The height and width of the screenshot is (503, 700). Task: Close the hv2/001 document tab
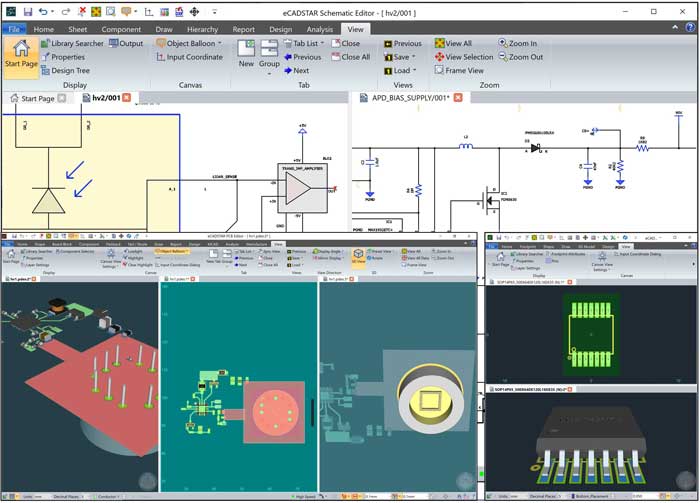(x=127, y=98)
